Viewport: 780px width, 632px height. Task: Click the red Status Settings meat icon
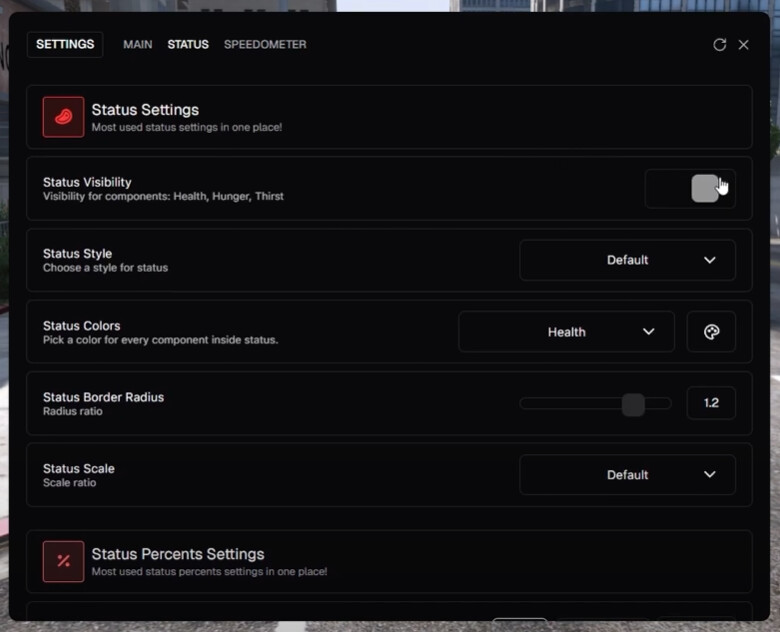click(x=63, y=117)
